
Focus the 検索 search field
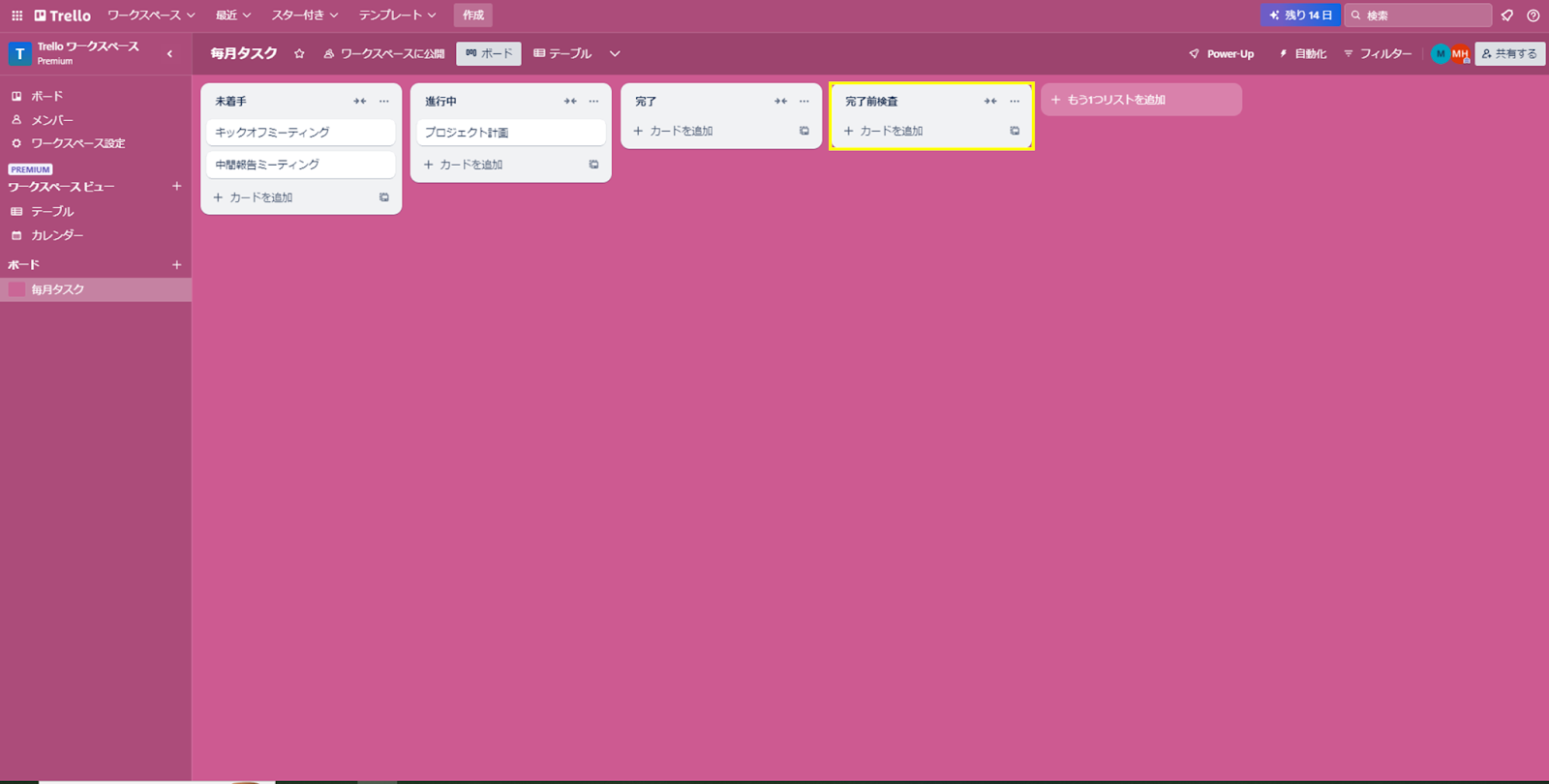pos(1417,15)
